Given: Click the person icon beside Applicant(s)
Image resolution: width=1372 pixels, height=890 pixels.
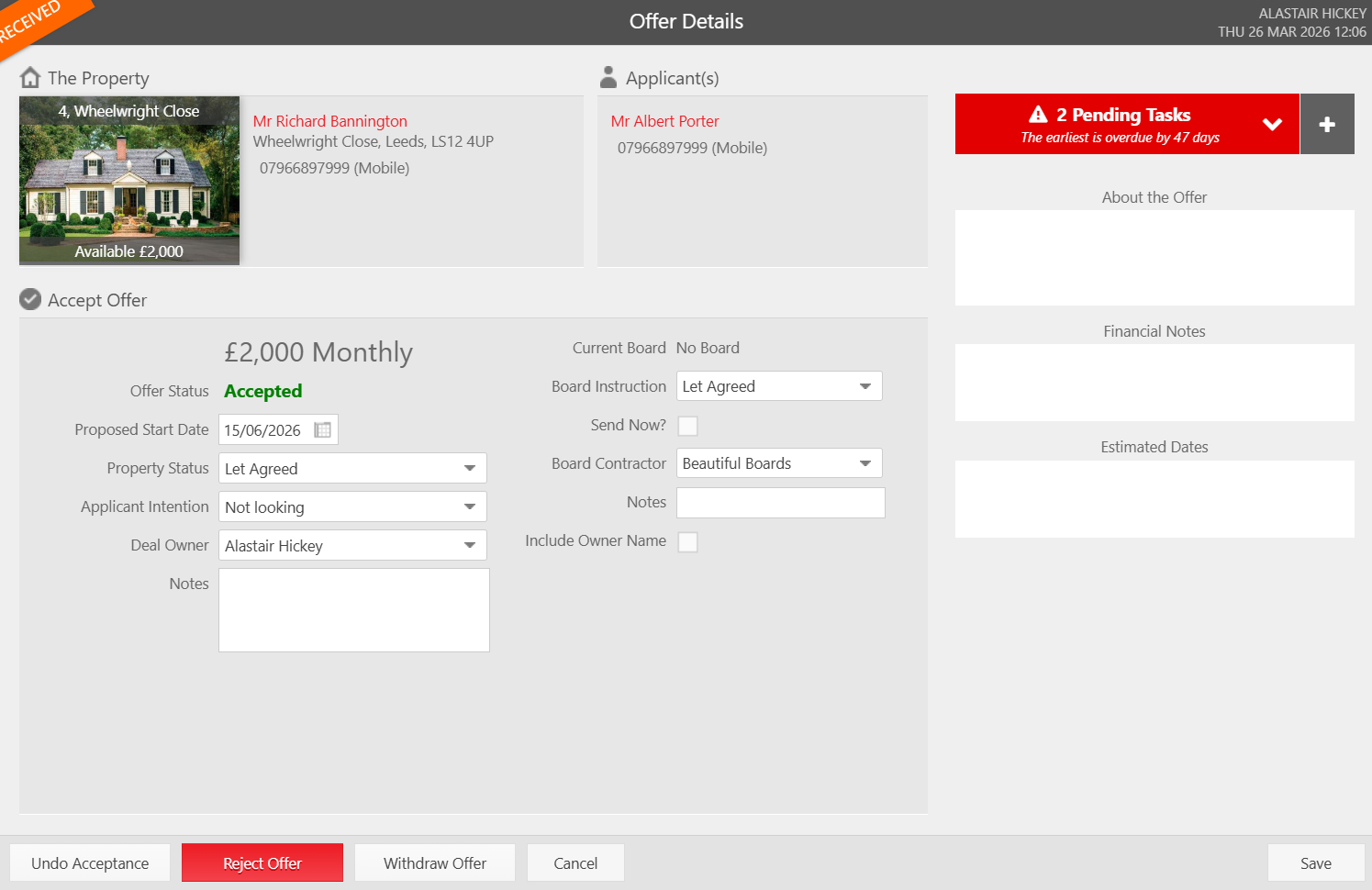Looking at the screenshot, I should pos(608,77).
